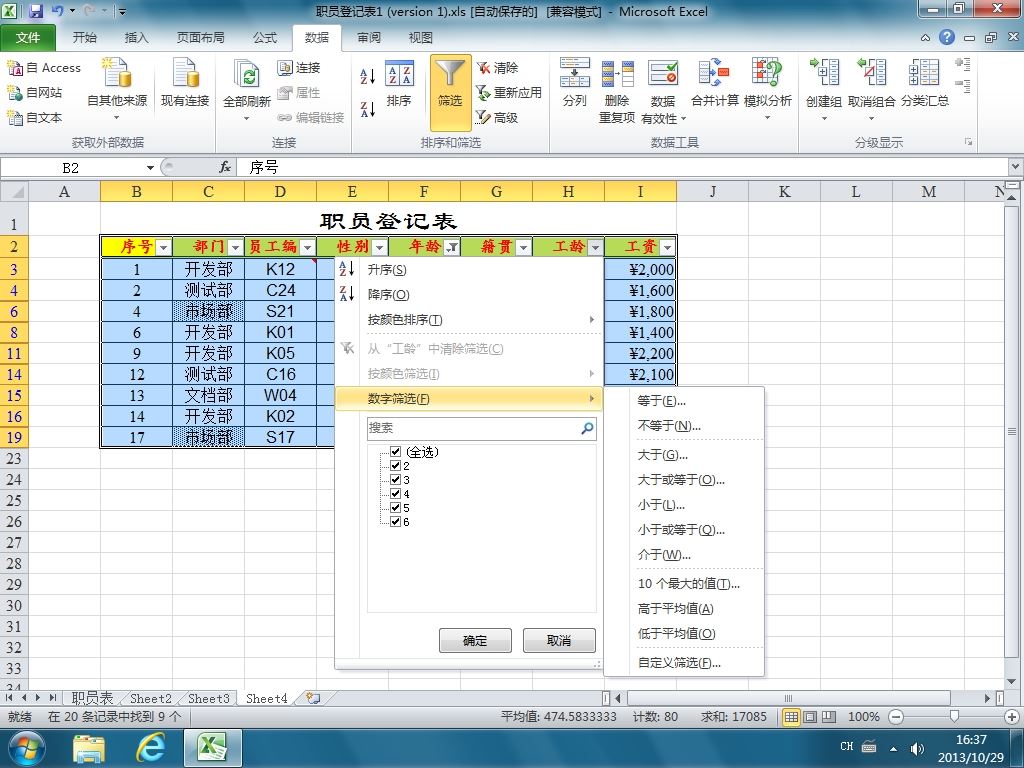1024x768 pixels.
Task: Open 高级 advanced filter
Action: pyautogui.click(x=497, y=118)
